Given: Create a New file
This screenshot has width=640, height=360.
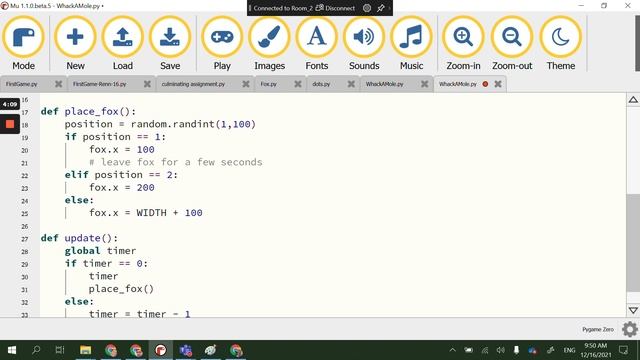Looking at the screenshot, I should tap(75, 43).
